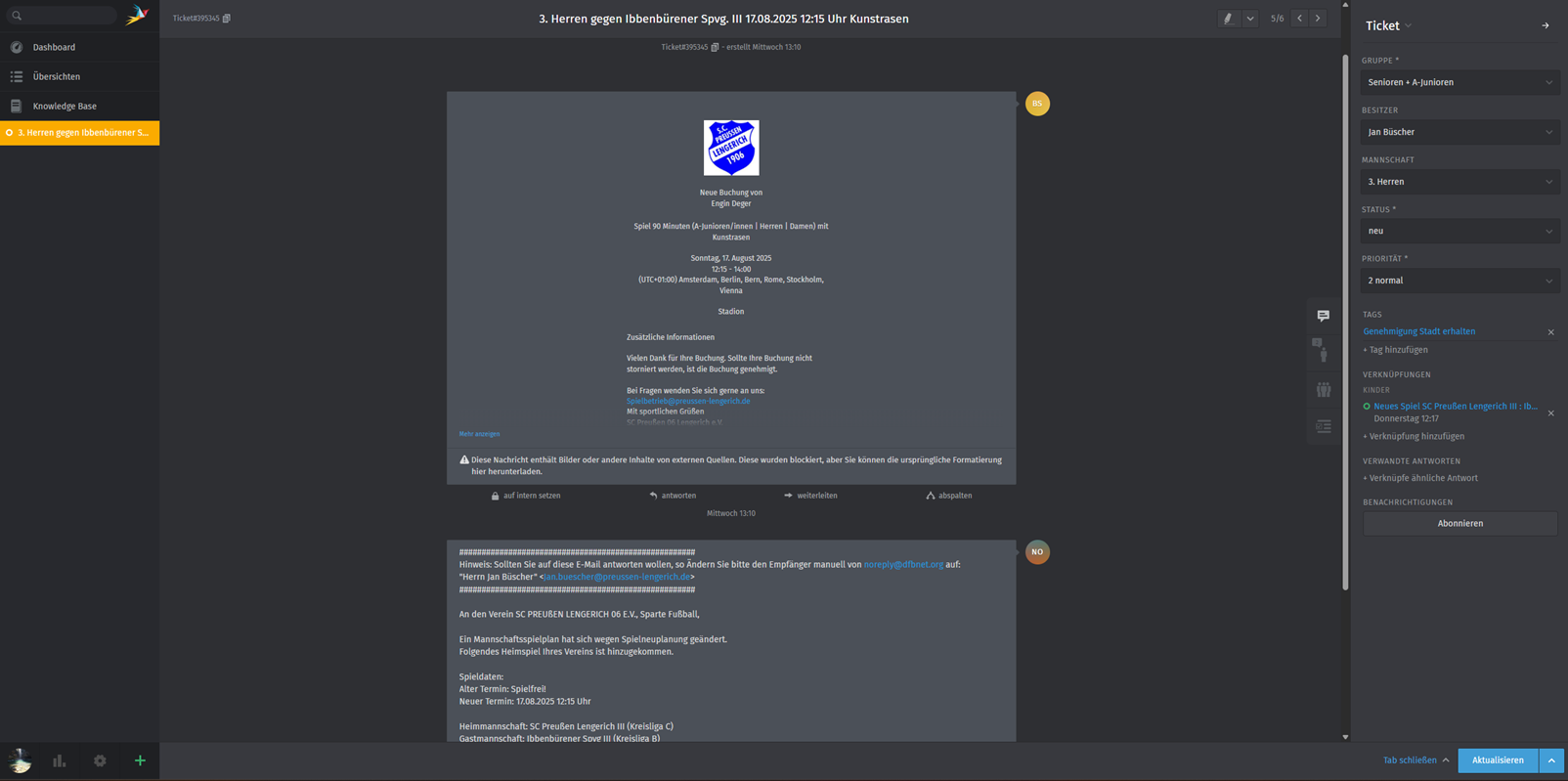Open the Status dropdown showing neu

tap(1459, 232)
